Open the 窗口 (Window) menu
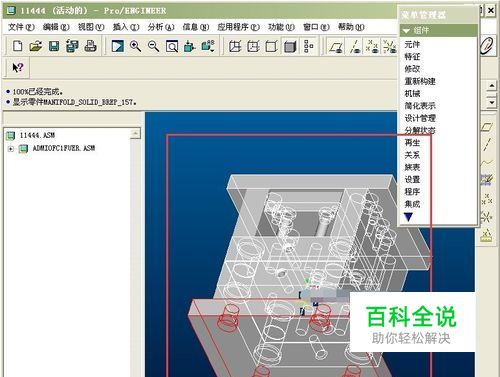The image size is (500, 377). [316, 27]
